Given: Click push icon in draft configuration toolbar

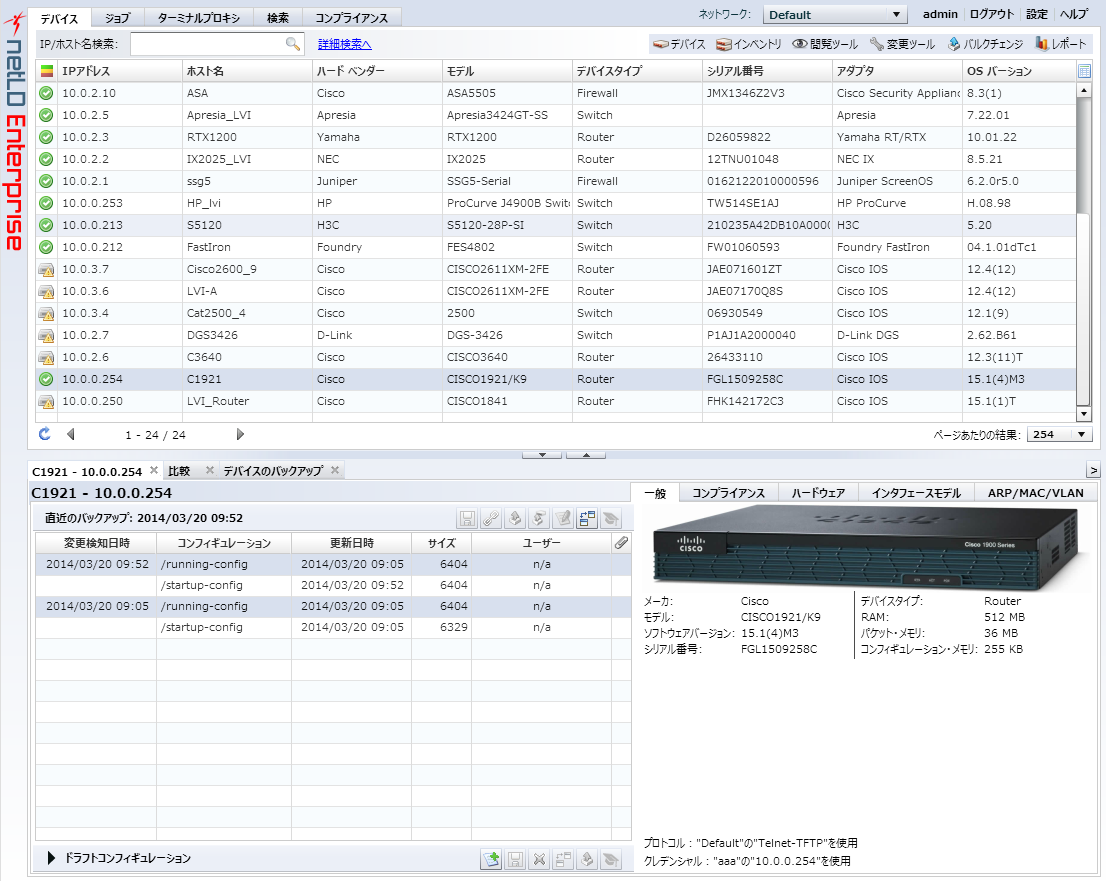Looking at the screenshot, I should tap(587, 859).
